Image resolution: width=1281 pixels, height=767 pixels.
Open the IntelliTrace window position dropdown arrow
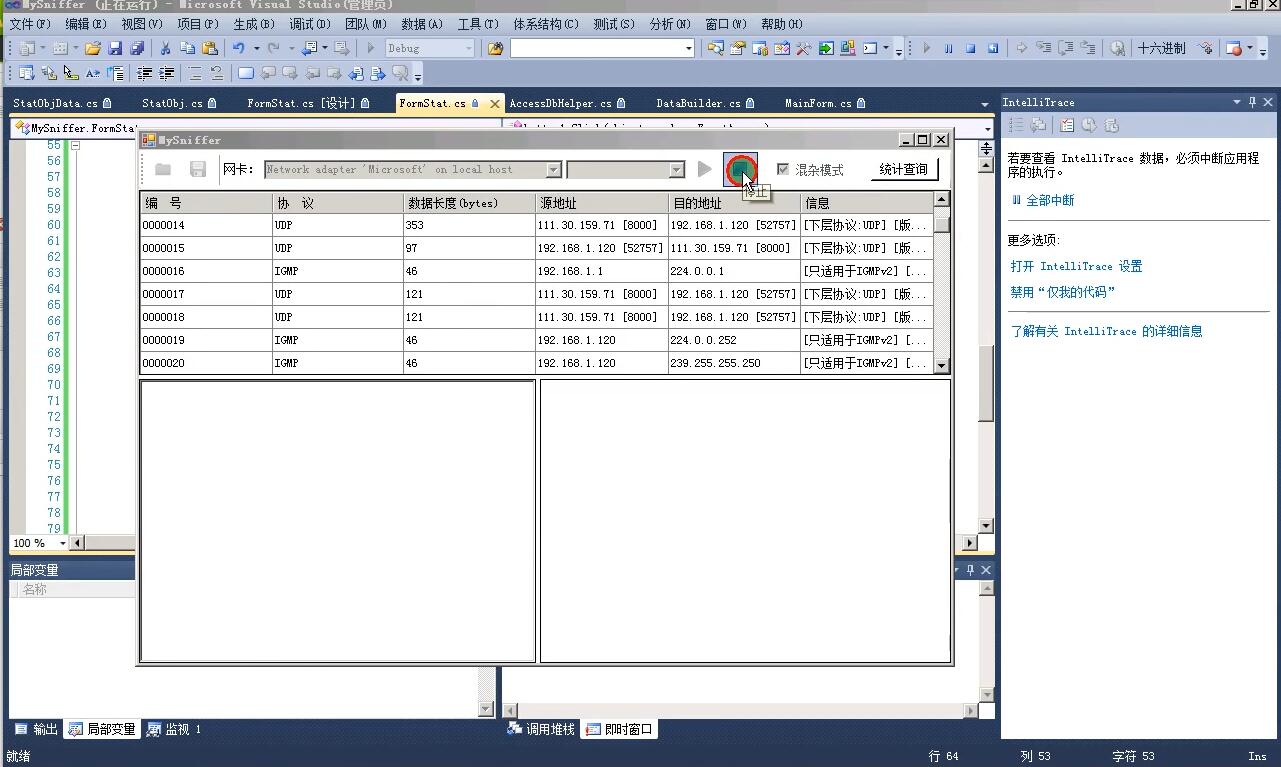click(1236, 102)
